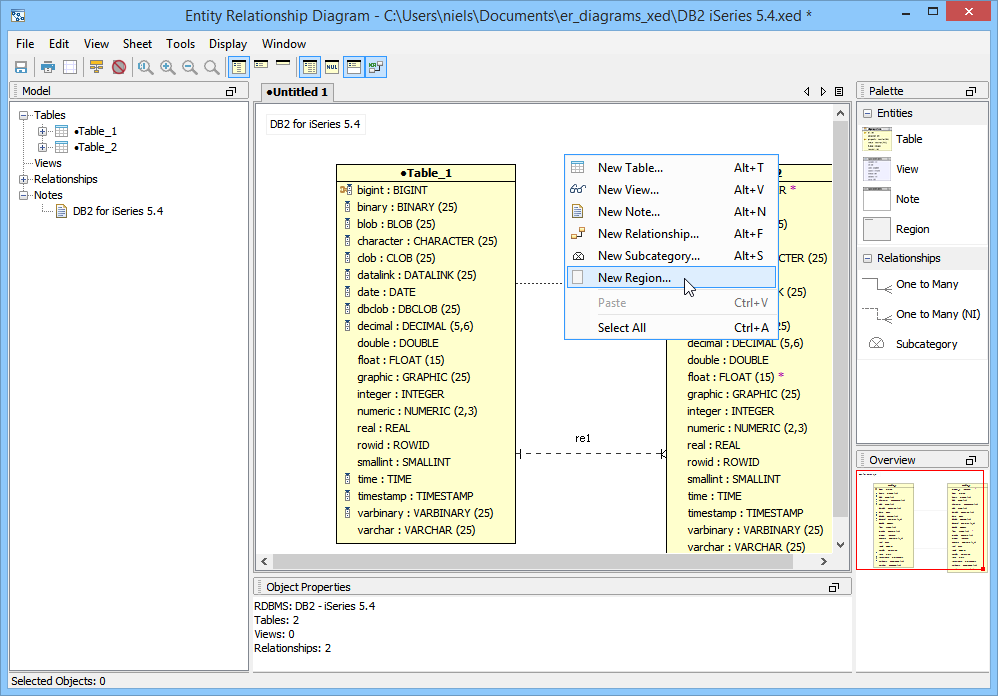Click the Table_1 header in diagram

click(x=426, y=173)
